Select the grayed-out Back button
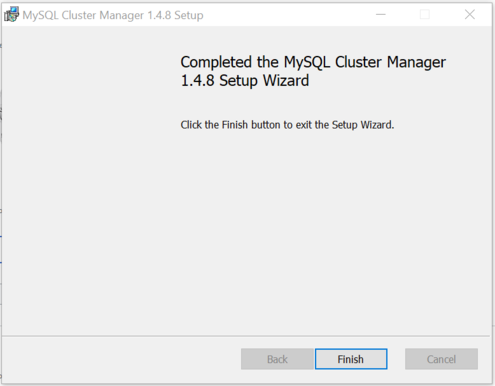 (x=277, y=359)
